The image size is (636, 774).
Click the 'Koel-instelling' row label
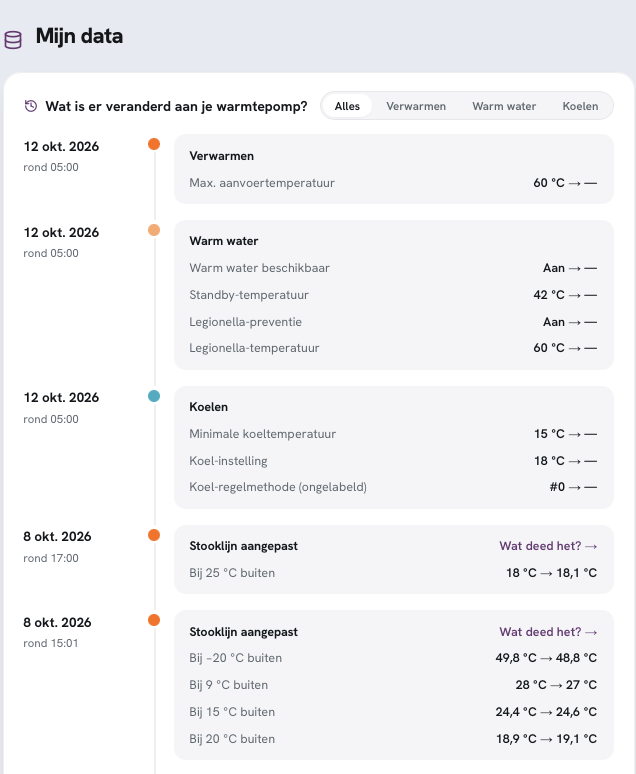pyautogui.click(x=228, y=461)
